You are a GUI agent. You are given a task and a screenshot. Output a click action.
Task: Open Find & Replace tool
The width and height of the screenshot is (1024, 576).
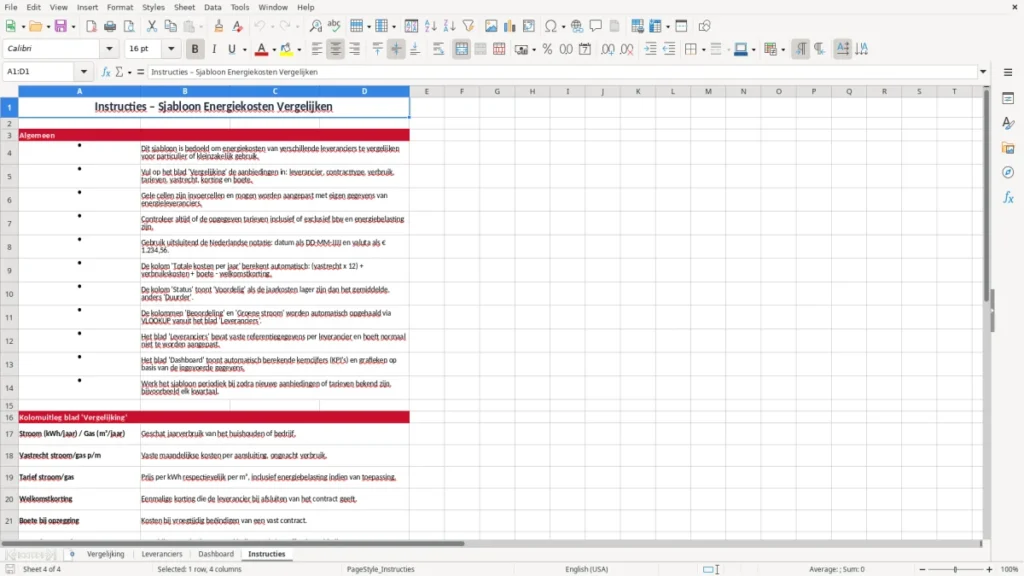pos(315,26)
